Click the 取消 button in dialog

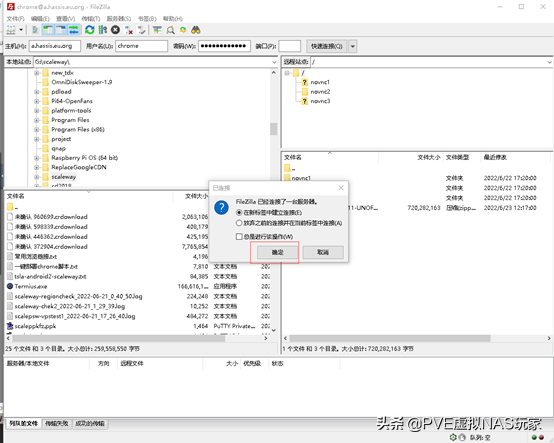pos(323,252)
